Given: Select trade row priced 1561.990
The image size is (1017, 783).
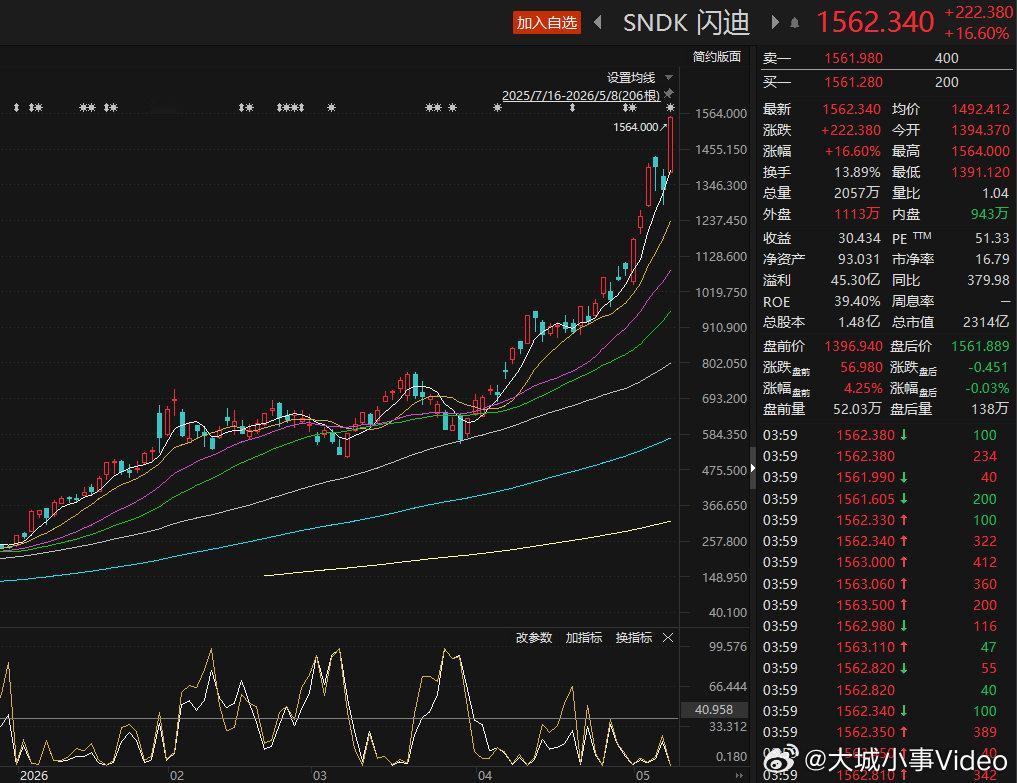Looking at the screenshot, I should point(881,477).
